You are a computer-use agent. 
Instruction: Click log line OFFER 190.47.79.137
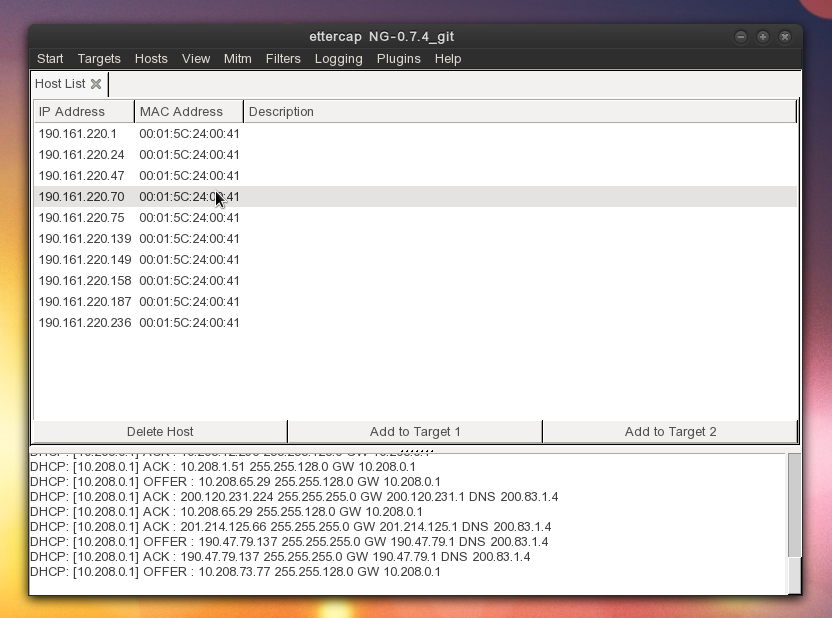[x=289, y=542]
